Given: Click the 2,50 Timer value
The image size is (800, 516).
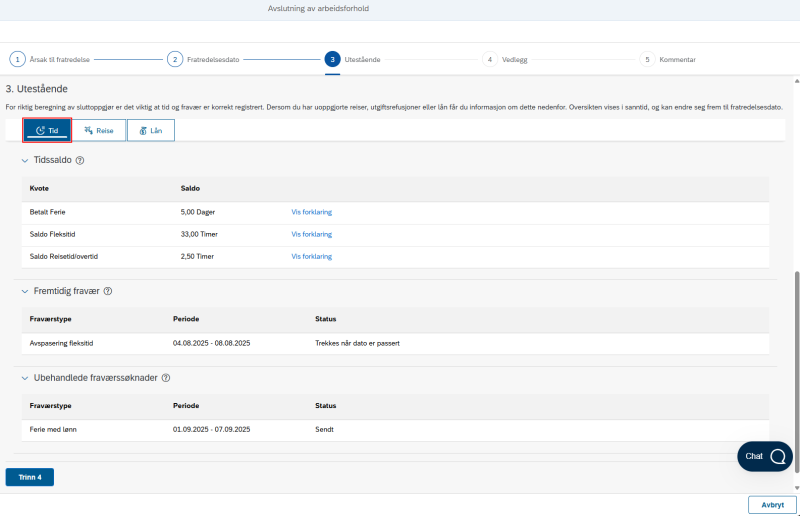Looking at the screenshot, I should pyautogui.click(x=197, y=256).
